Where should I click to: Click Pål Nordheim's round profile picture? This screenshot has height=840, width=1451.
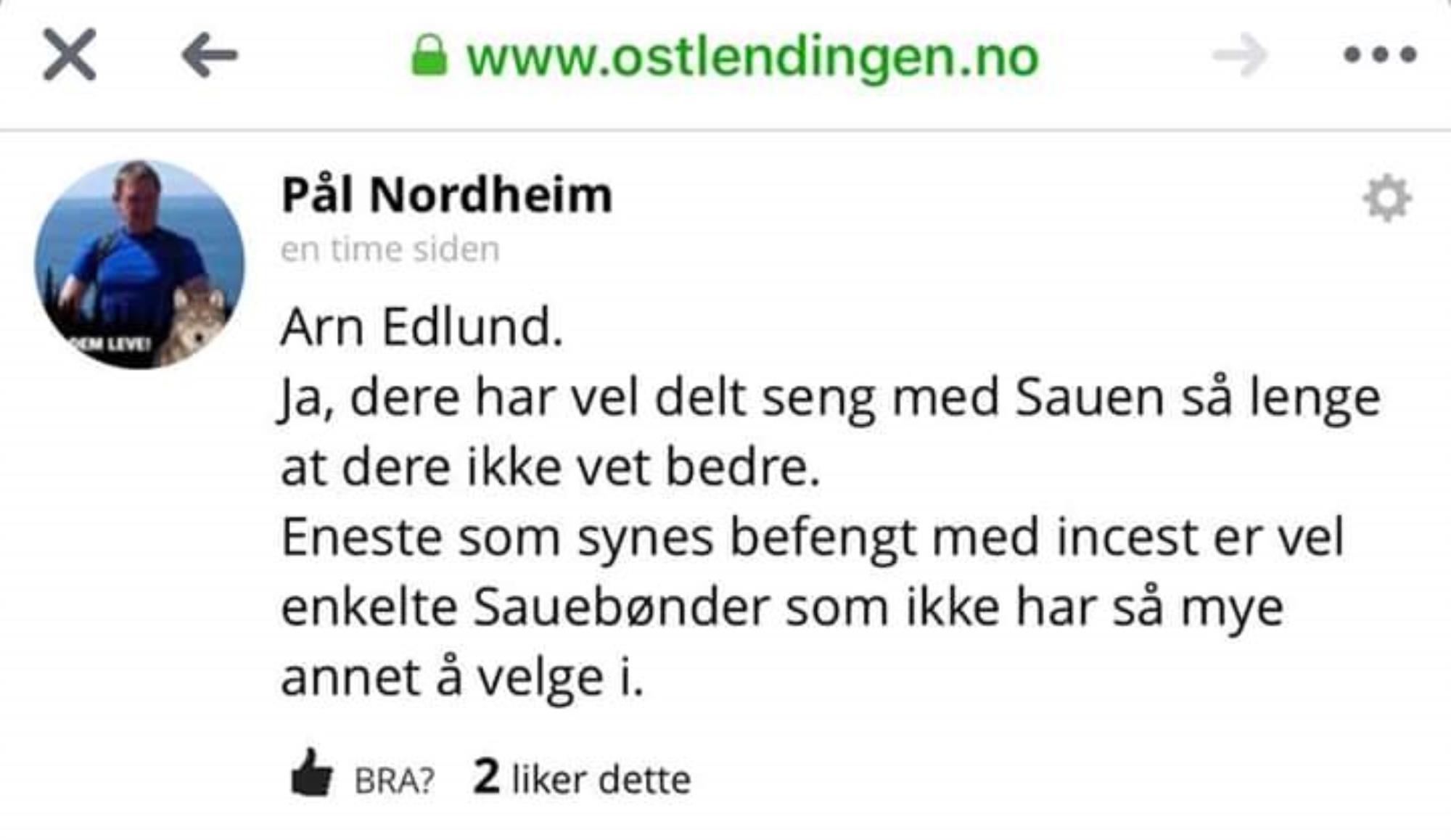pyautogui.click(x=140, y=264)
